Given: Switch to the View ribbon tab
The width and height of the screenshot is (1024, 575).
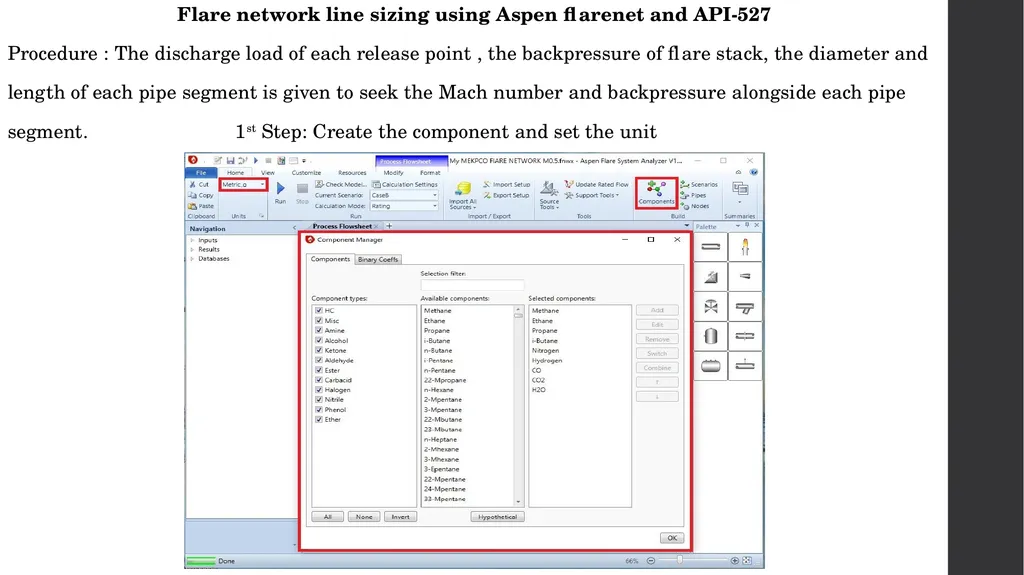Looking at the screenshot, I should click(268, 172).
